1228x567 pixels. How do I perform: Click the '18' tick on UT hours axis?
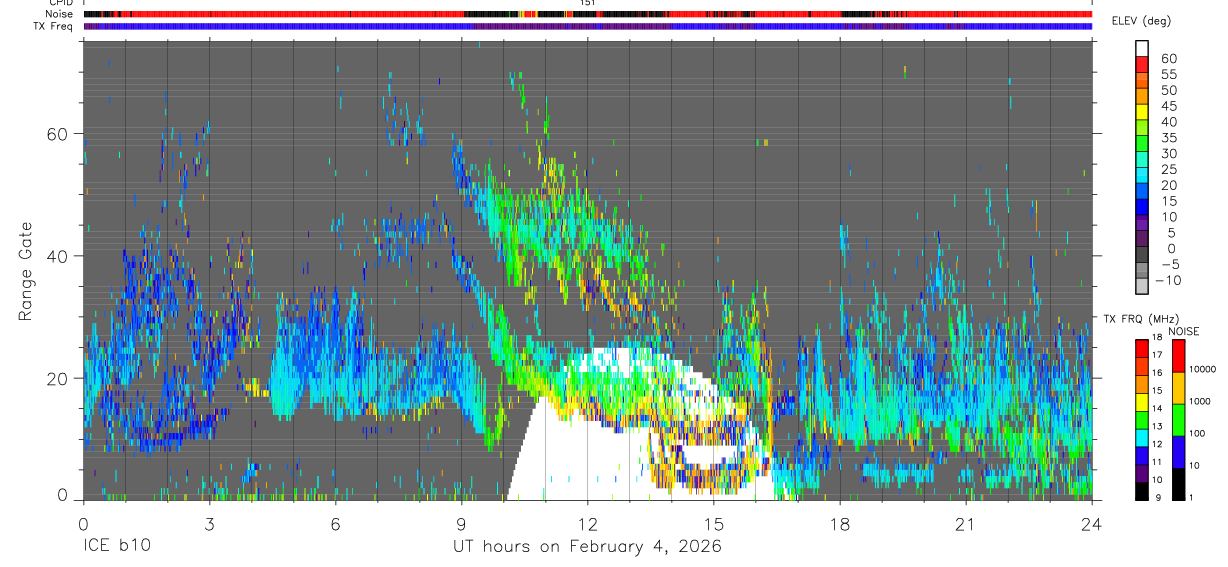(840, 523)
